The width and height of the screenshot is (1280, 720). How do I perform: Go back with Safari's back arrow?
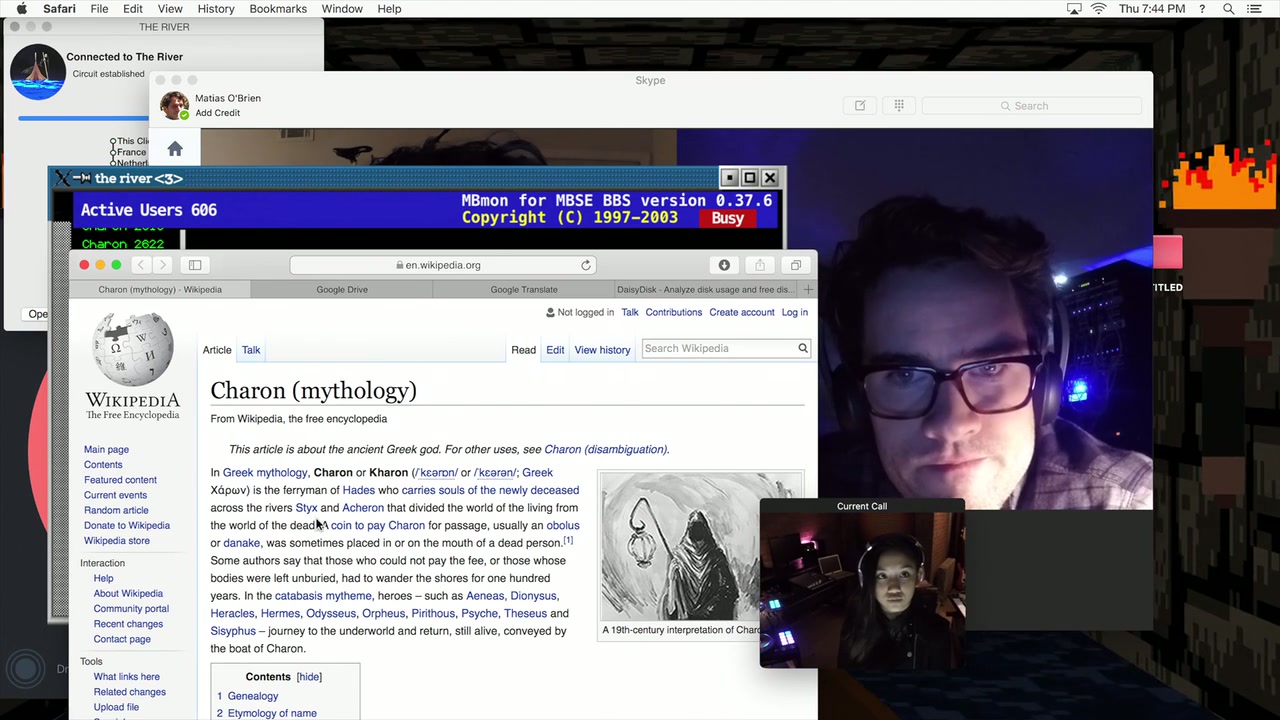coord(141,265)
